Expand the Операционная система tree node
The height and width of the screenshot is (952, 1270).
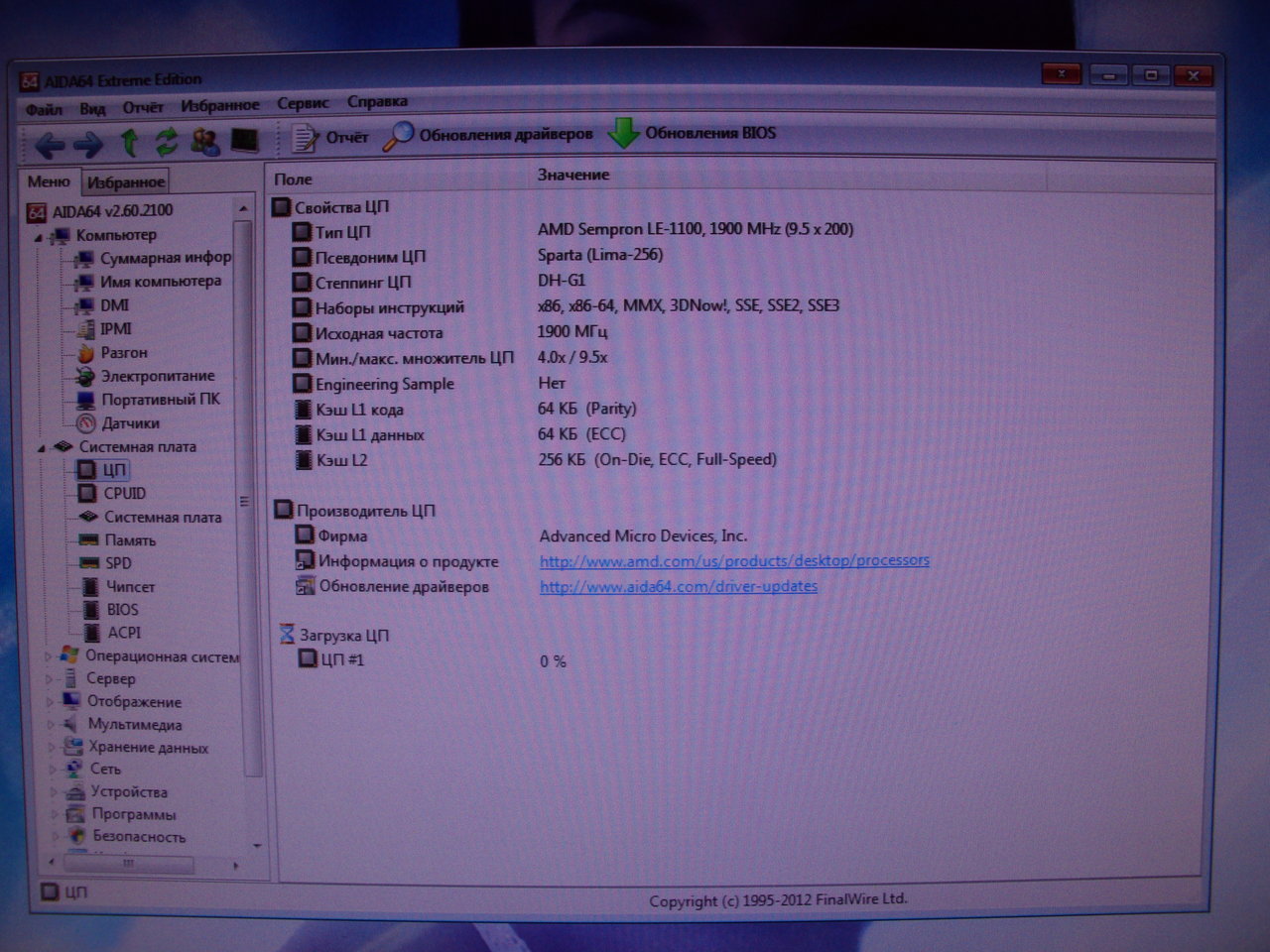point(48,656)
